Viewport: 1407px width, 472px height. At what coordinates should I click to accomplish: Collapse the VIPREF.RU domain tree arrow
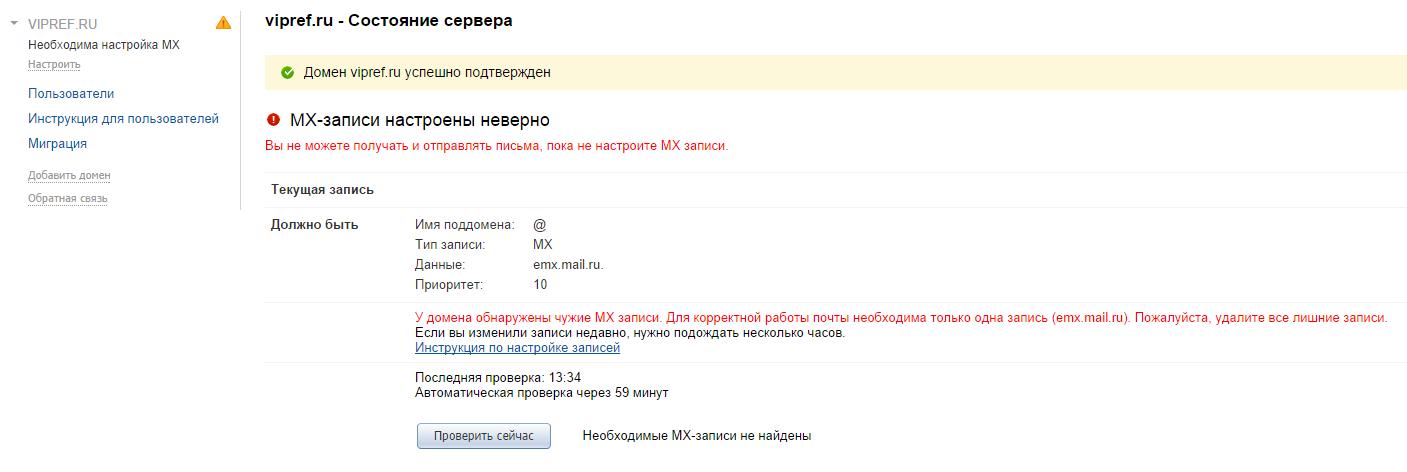14,23
